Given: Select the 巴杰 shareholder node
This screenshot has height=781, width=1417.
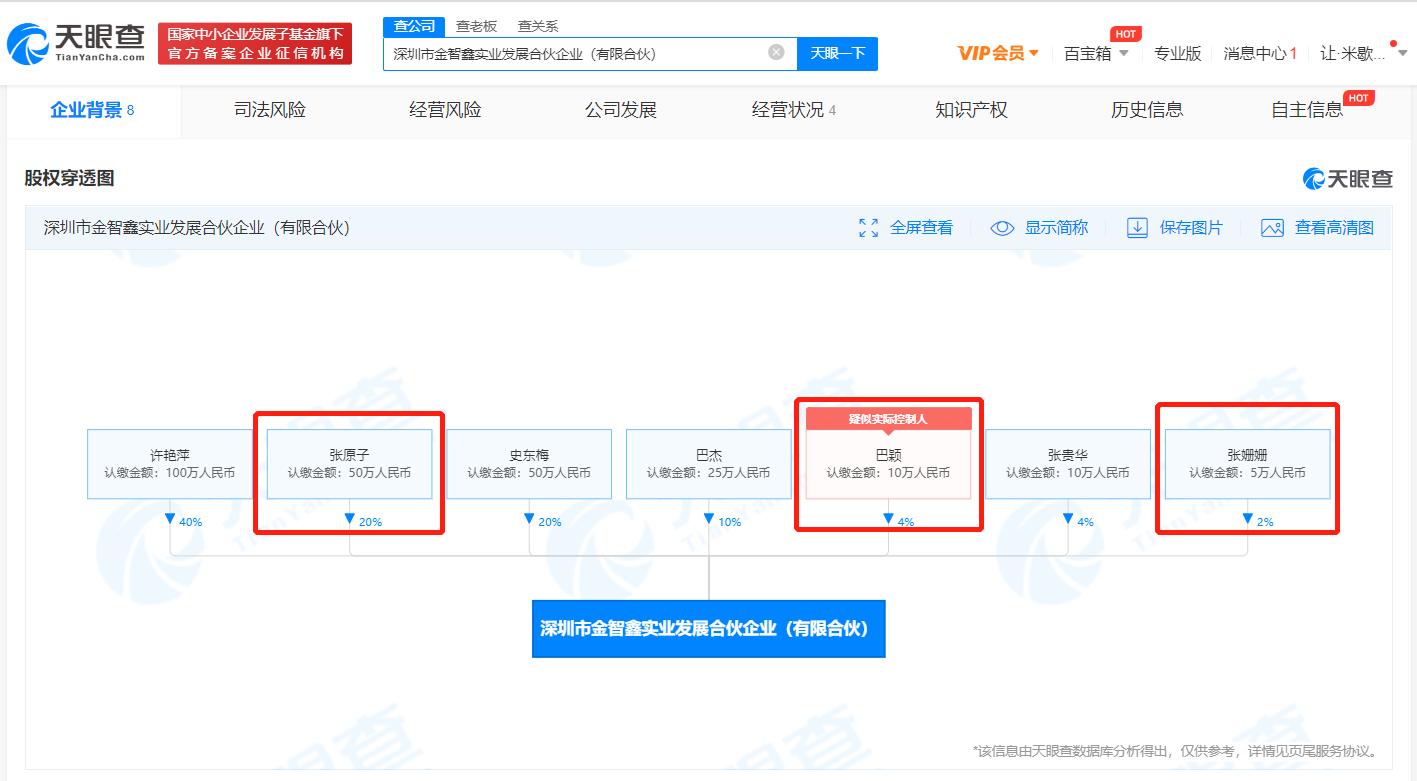Looking at the screenshot, I should pos(709,464).
